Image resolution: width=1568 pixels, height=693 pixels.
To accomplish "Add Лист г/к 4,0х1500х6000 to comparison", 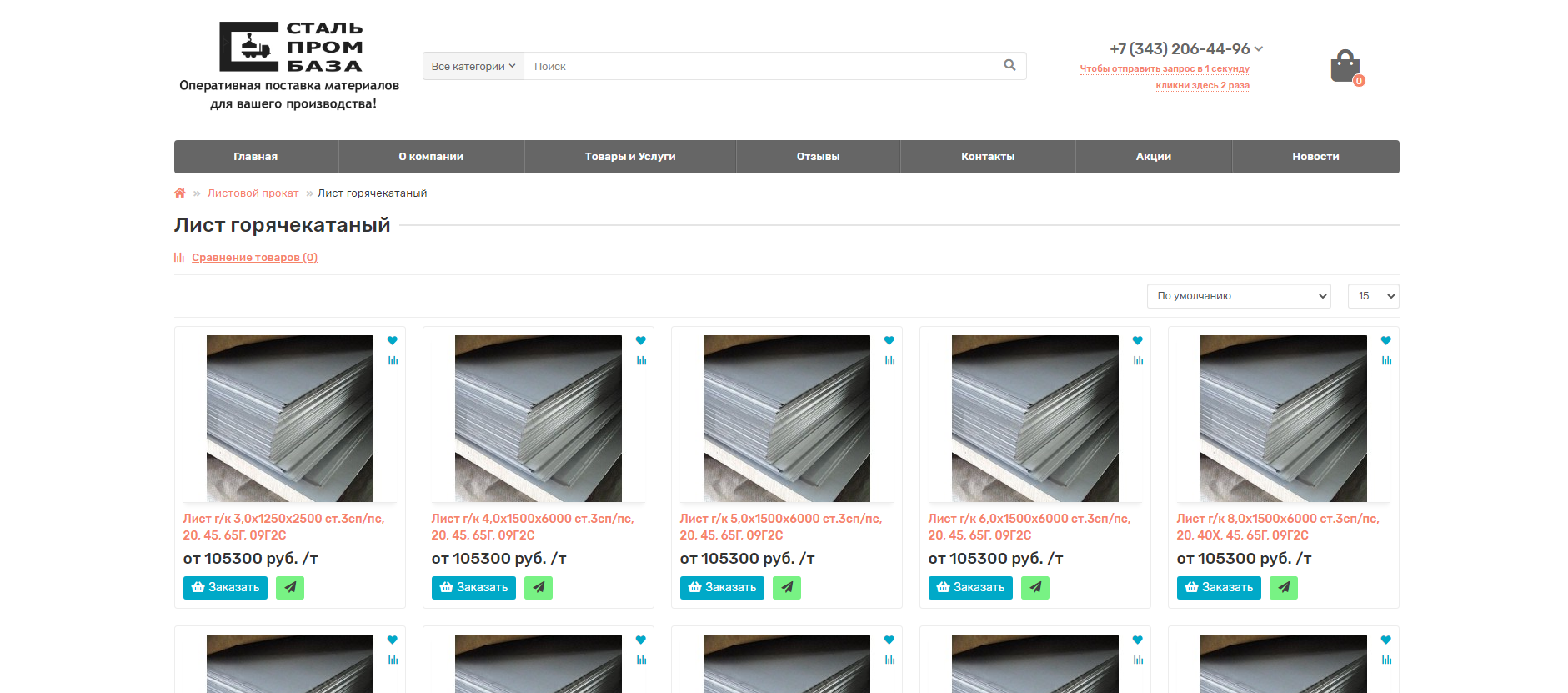I will 641,360.
